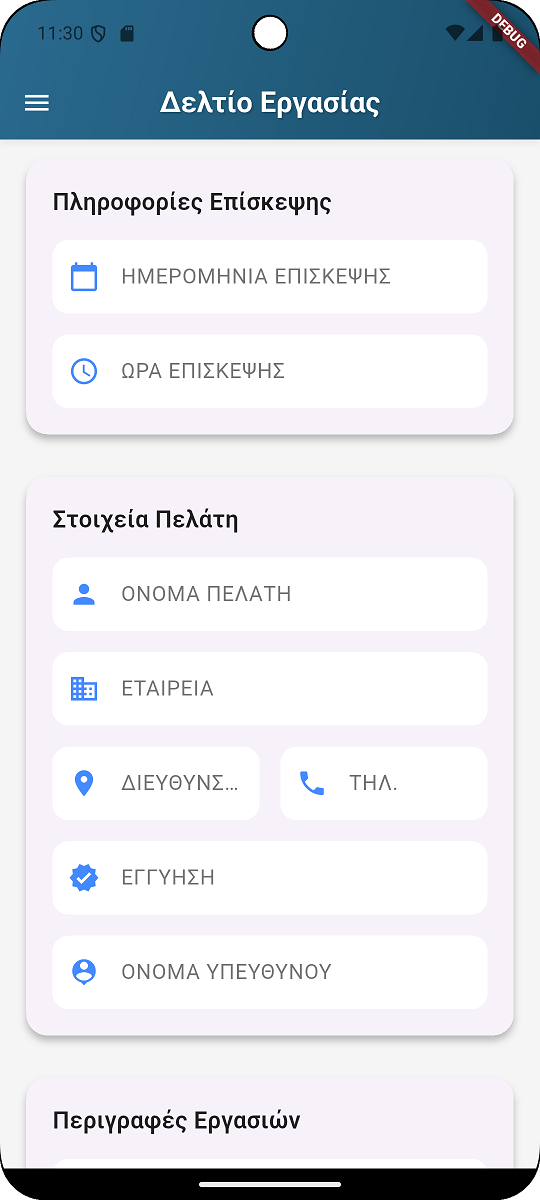Focus the ΟΝΟΜΑ ΥΠΕΥΘΥΝΟΥ field

pyautogui.click(x=270, y=972)
